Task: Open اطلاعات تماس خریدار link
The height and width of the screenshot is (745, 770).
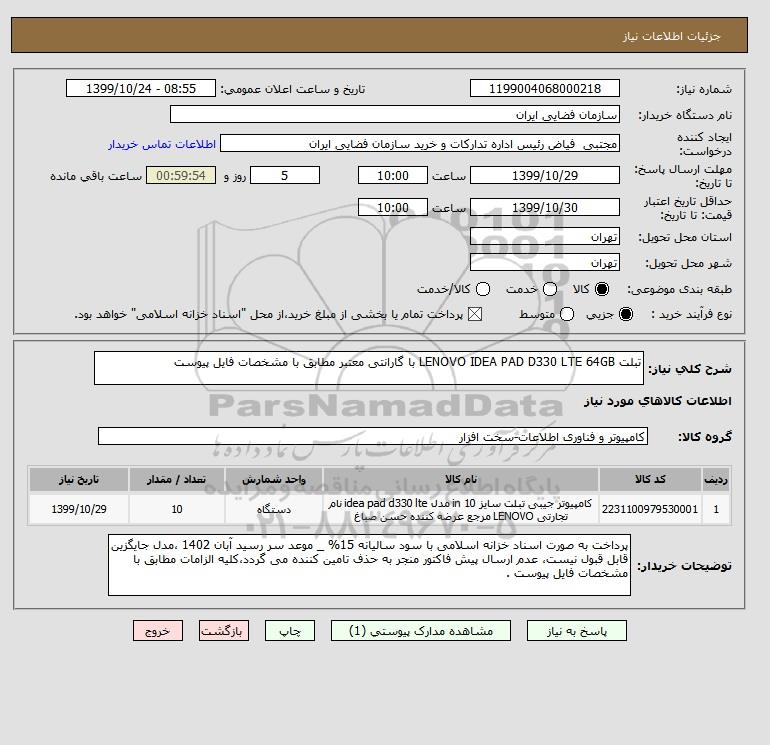Action: coord(162,144)
